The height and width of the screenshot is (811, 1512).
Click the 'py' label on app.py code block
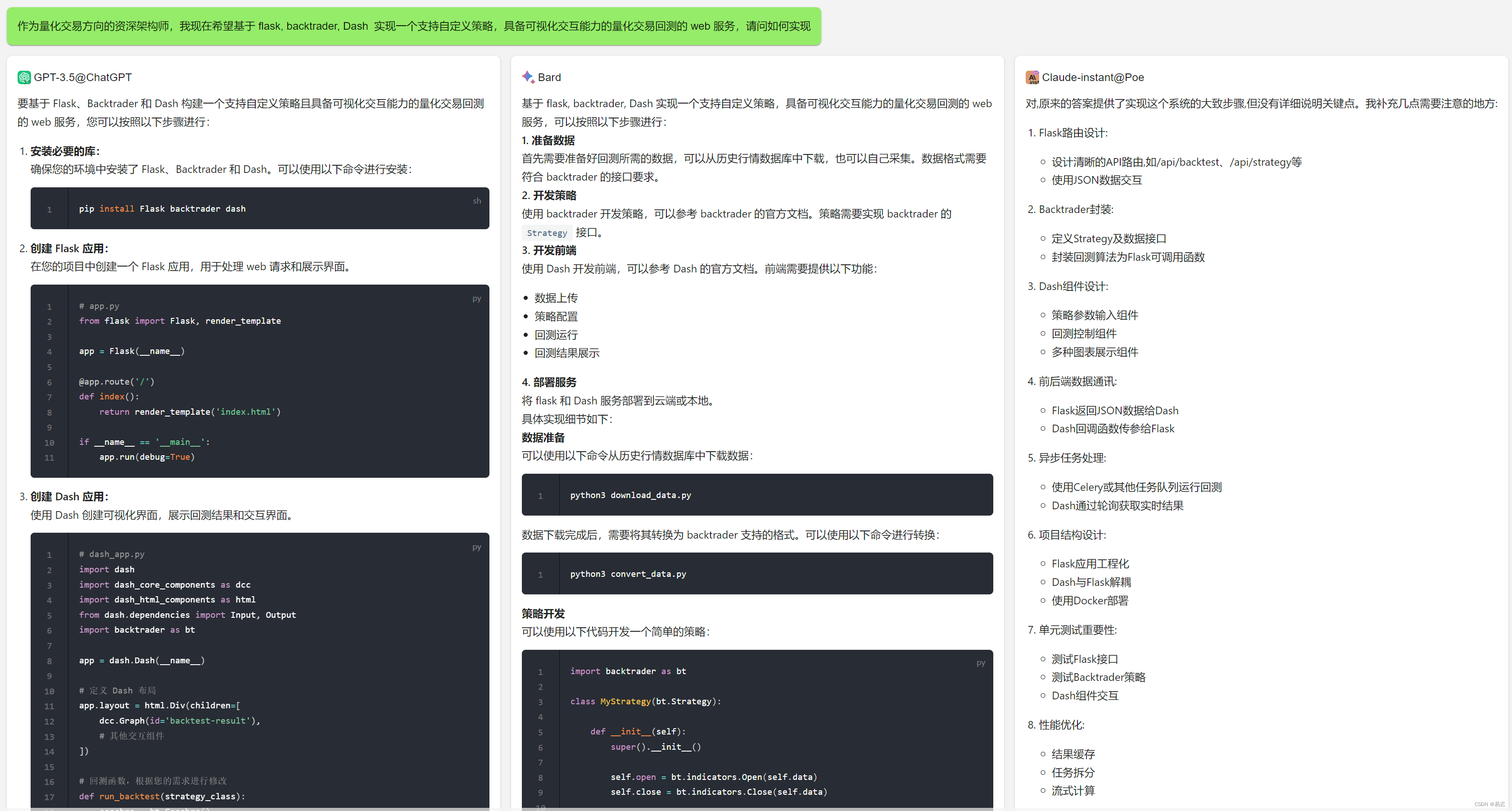pos(476,299)
